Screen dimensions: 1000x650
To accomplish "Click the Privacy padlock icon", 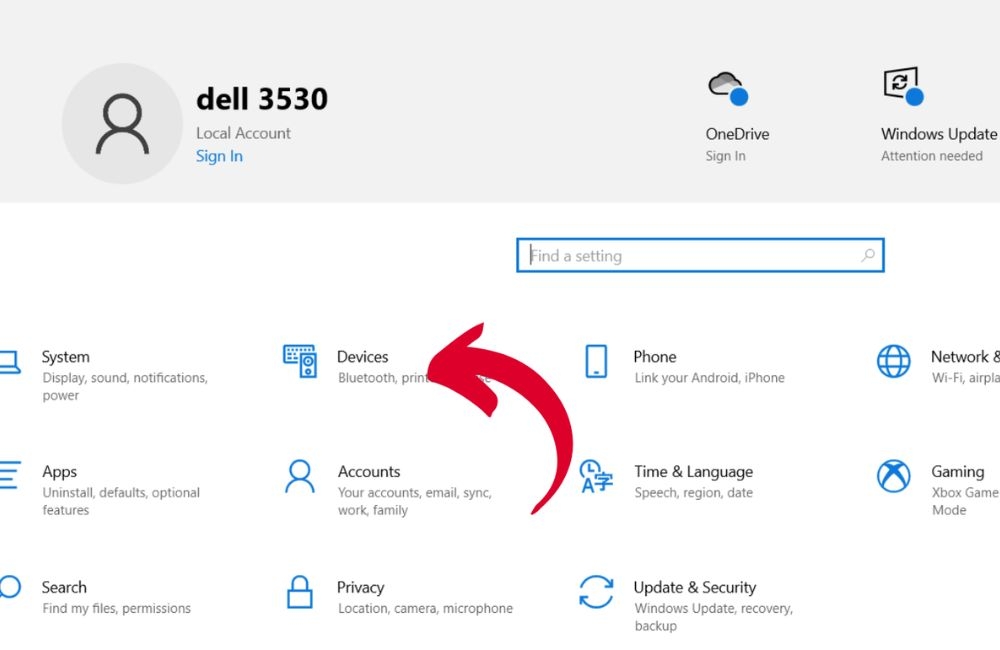I will point(299,592).
